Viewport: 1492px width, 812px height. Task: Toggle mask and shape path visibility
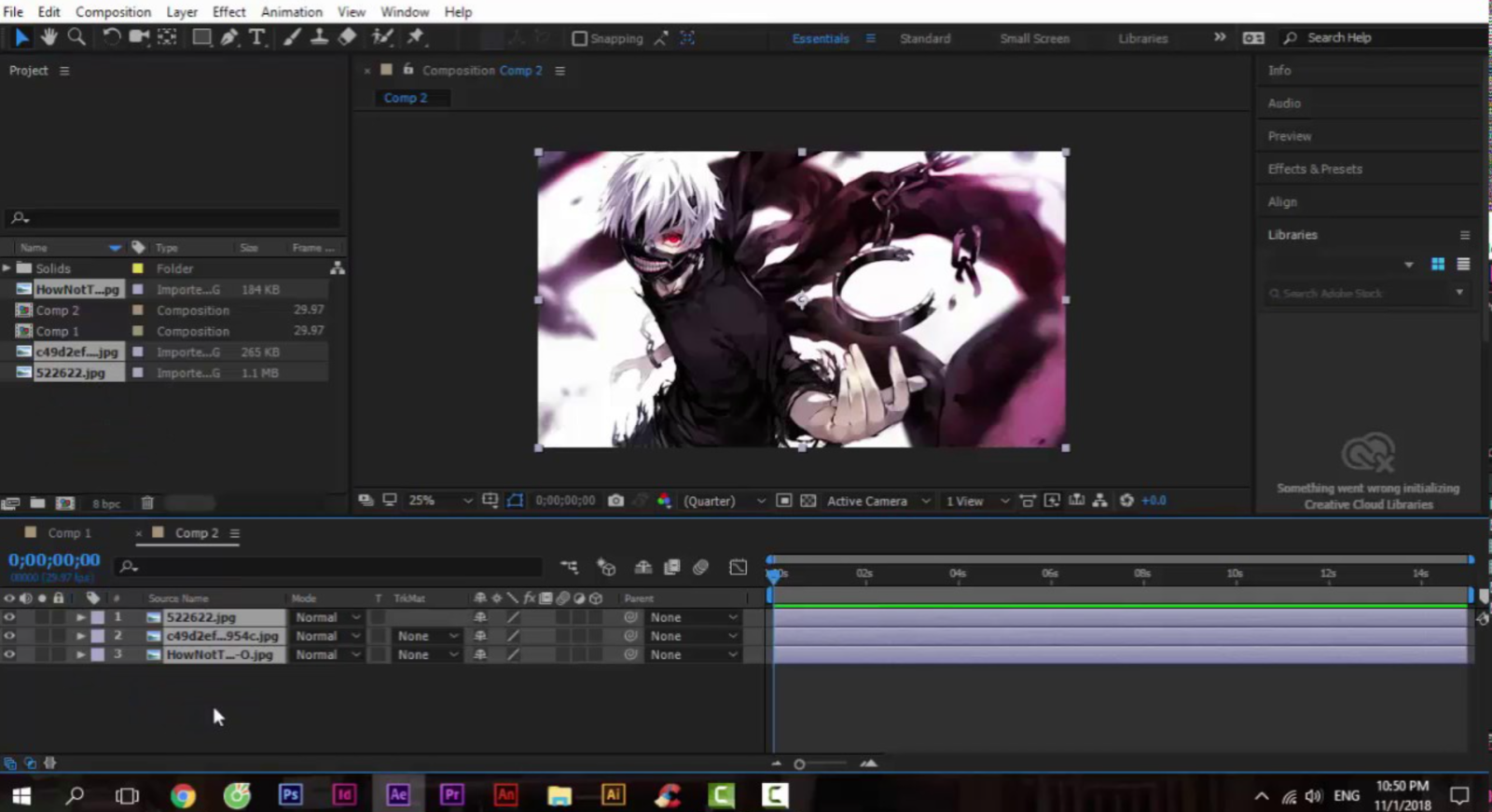[515, 501]
